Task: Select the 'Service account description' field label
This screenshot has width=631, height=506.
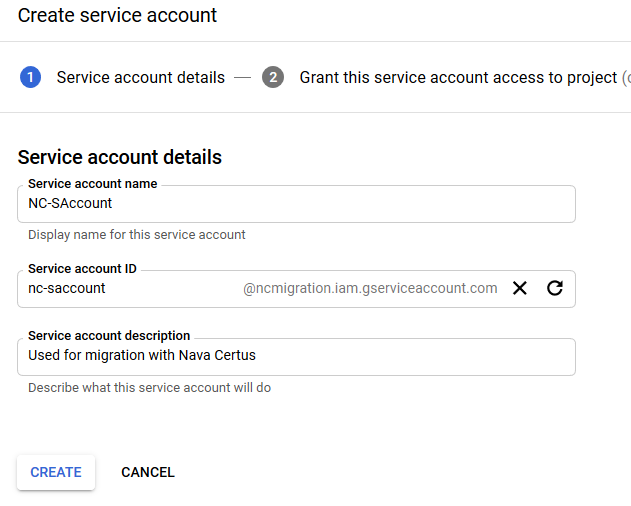Action: pos(109,336)
